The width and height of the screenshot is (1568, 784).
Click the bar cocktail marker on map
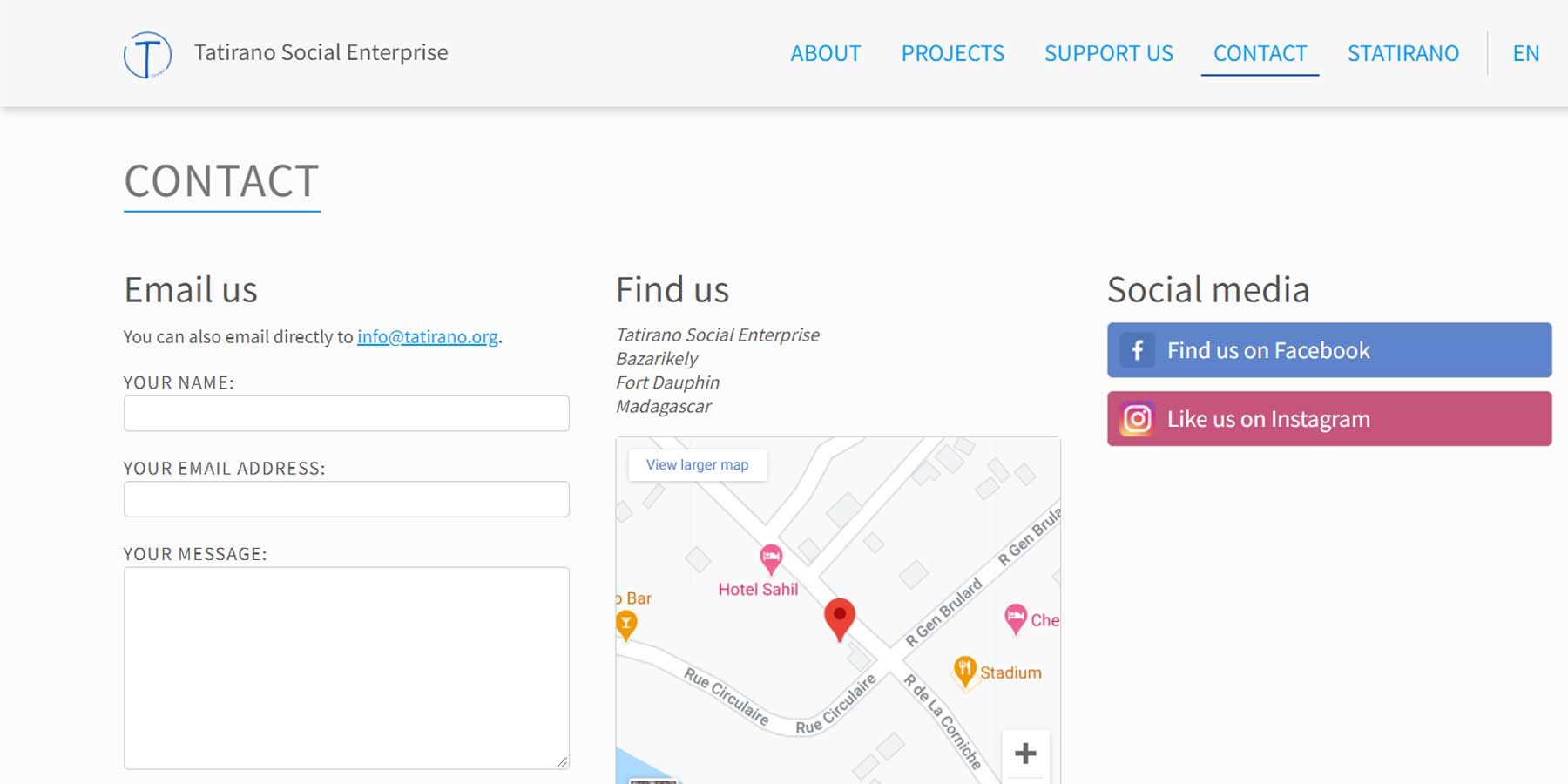pyautogui.click(x=625, y=624)
